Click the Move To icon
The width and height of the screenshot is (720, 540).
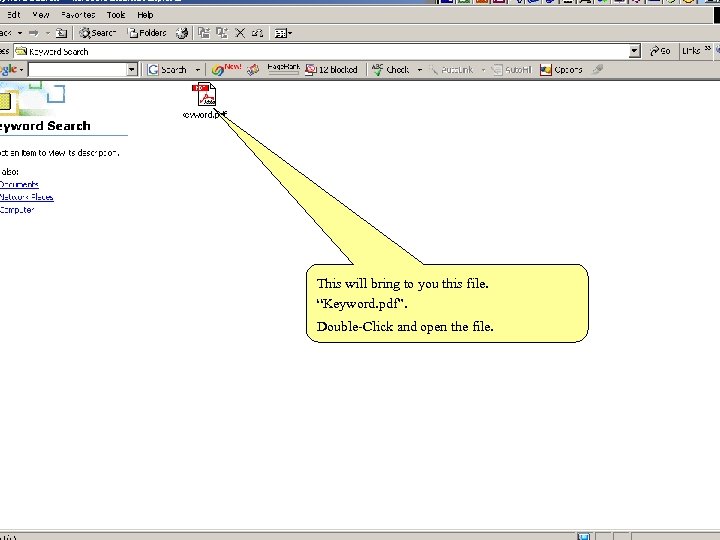204,33
